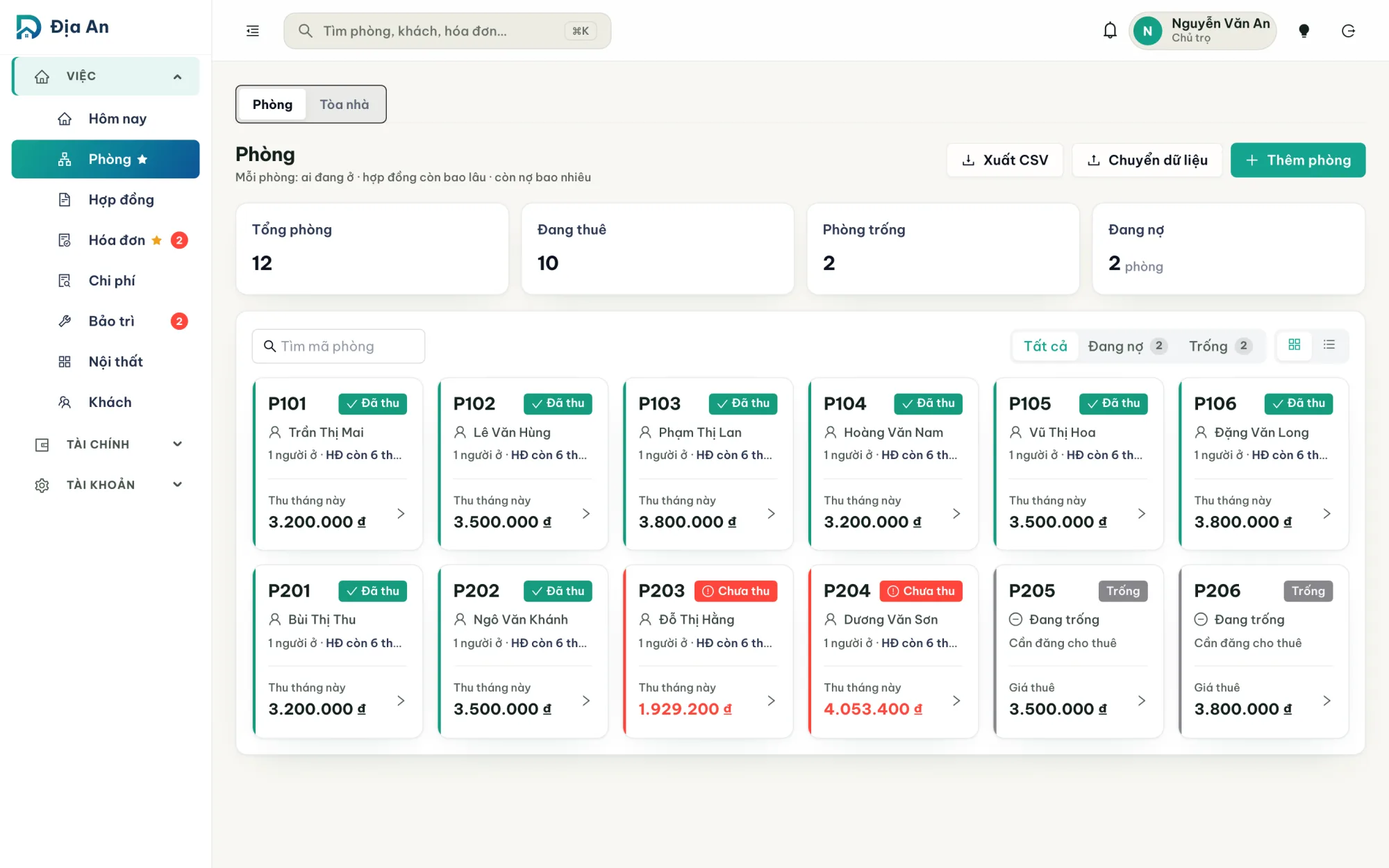Image resolution: width=1389 pixels, height=868 pixels.
Task: Open room card P103
Action: pos(708,464)
